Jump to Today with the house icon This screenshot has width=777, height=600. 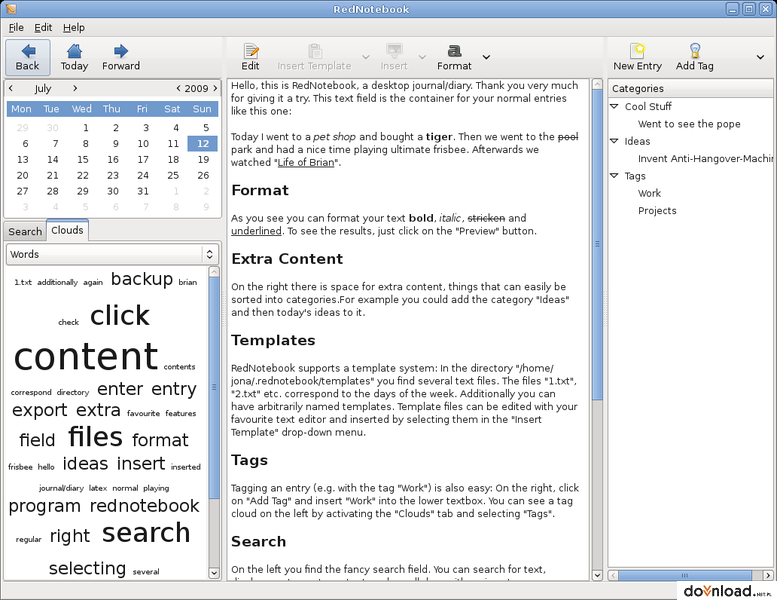(x=74, y=57)
